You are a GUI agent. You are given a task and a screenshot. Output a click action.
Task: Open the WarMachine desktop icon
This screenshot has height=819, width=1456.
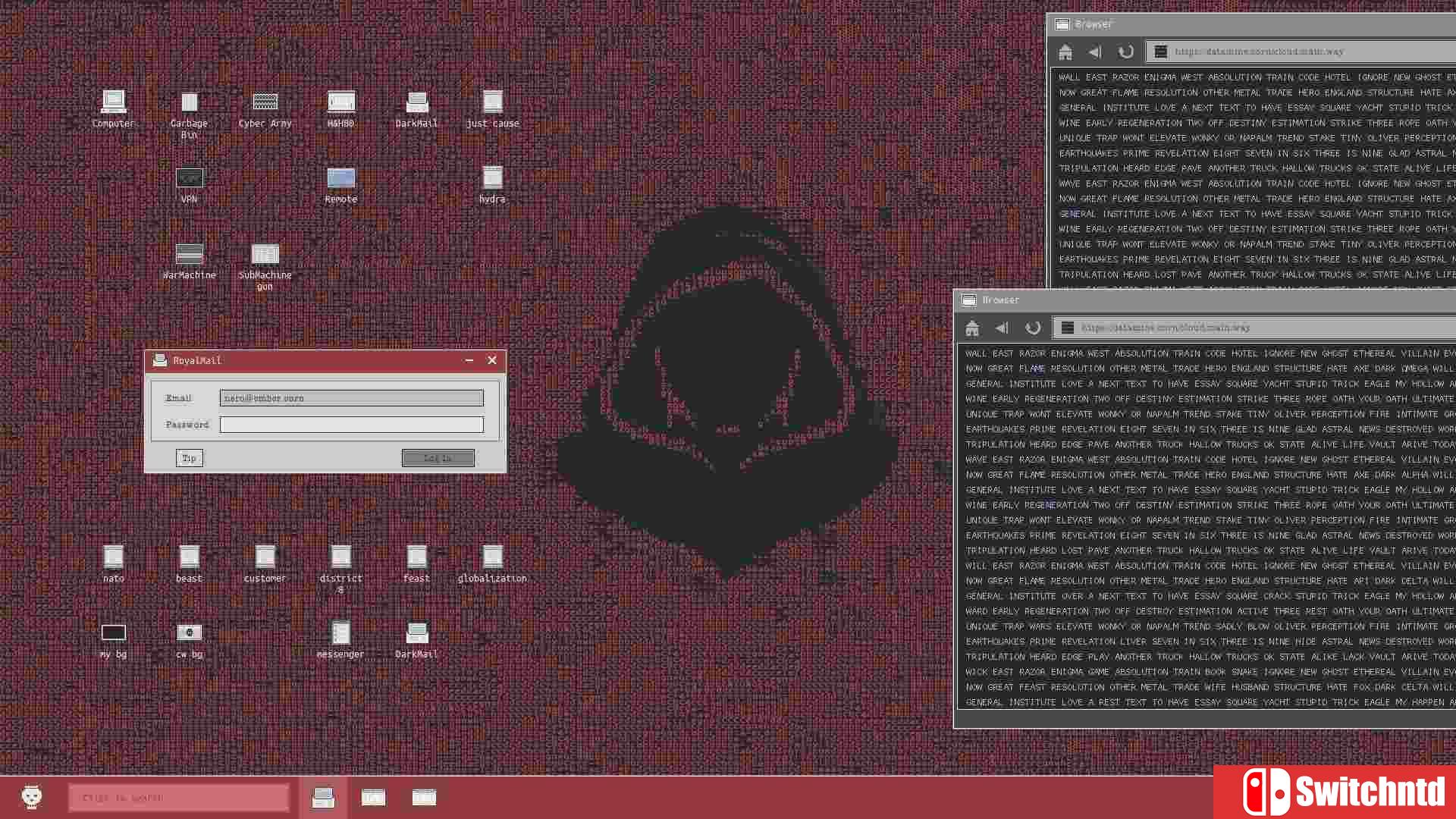[x=189, y=260]
